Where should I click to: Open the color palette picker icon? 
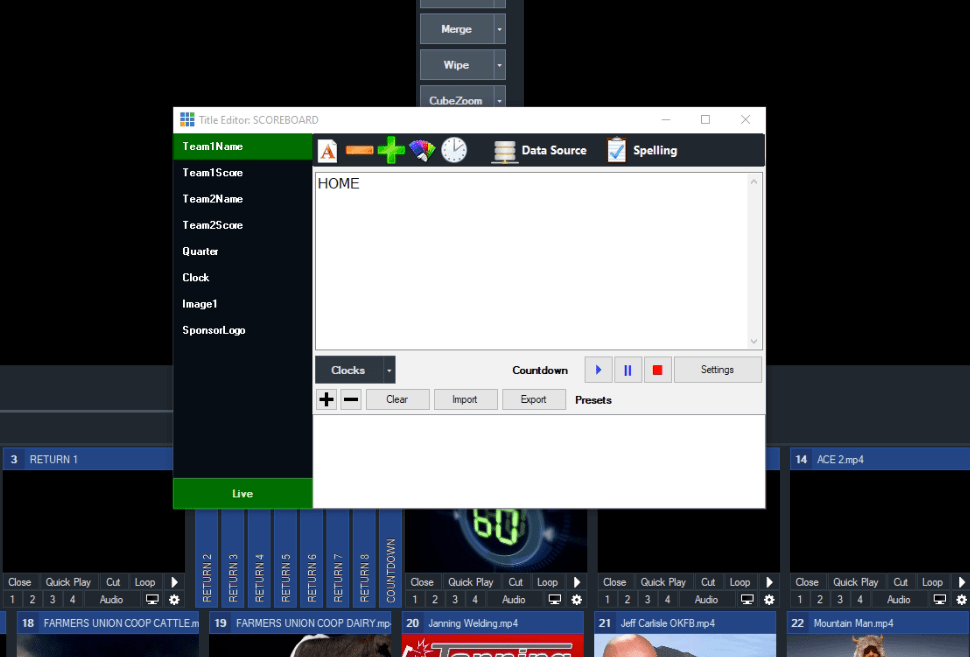423,151
